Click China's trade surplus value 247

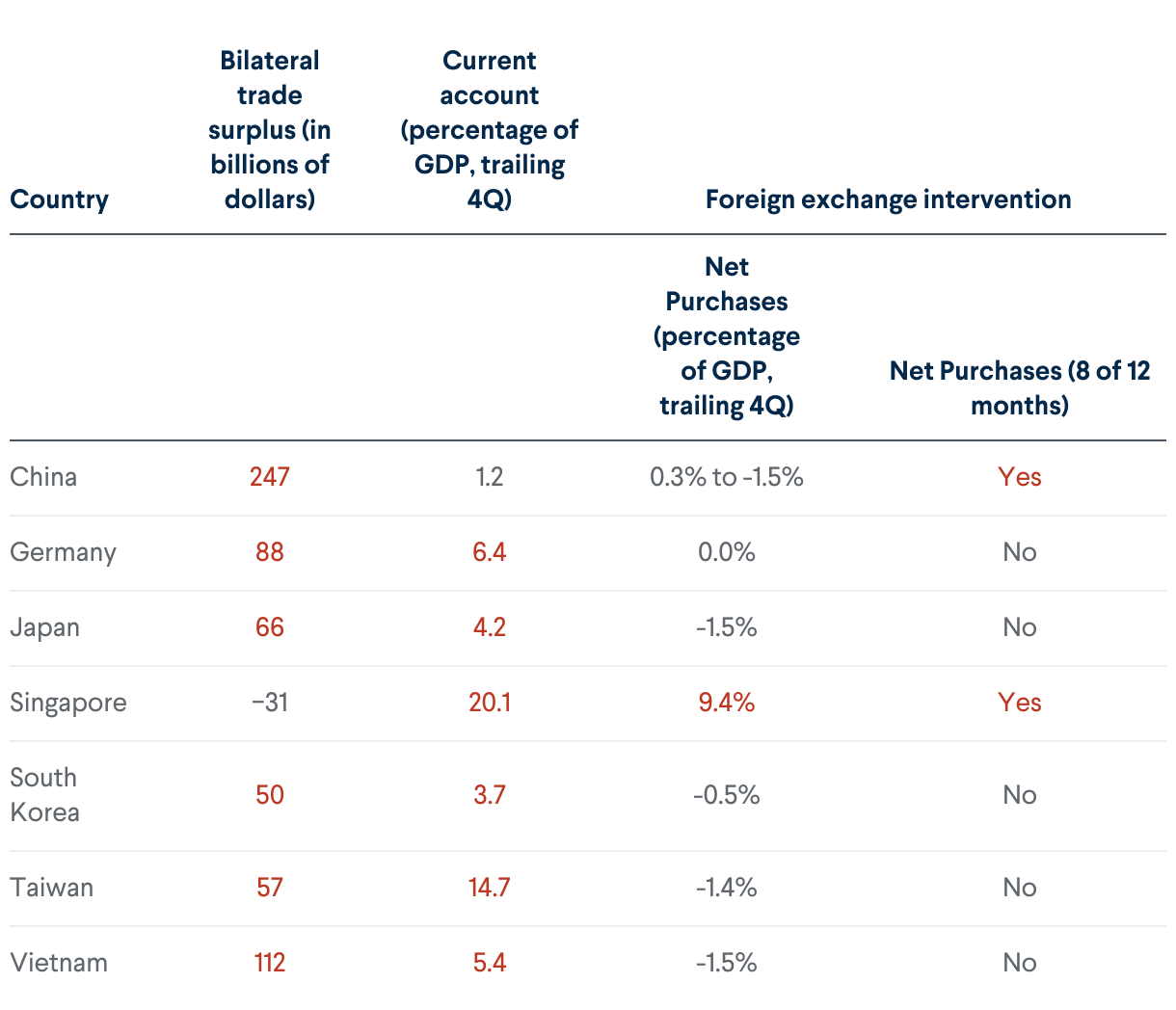click(270, 477)
